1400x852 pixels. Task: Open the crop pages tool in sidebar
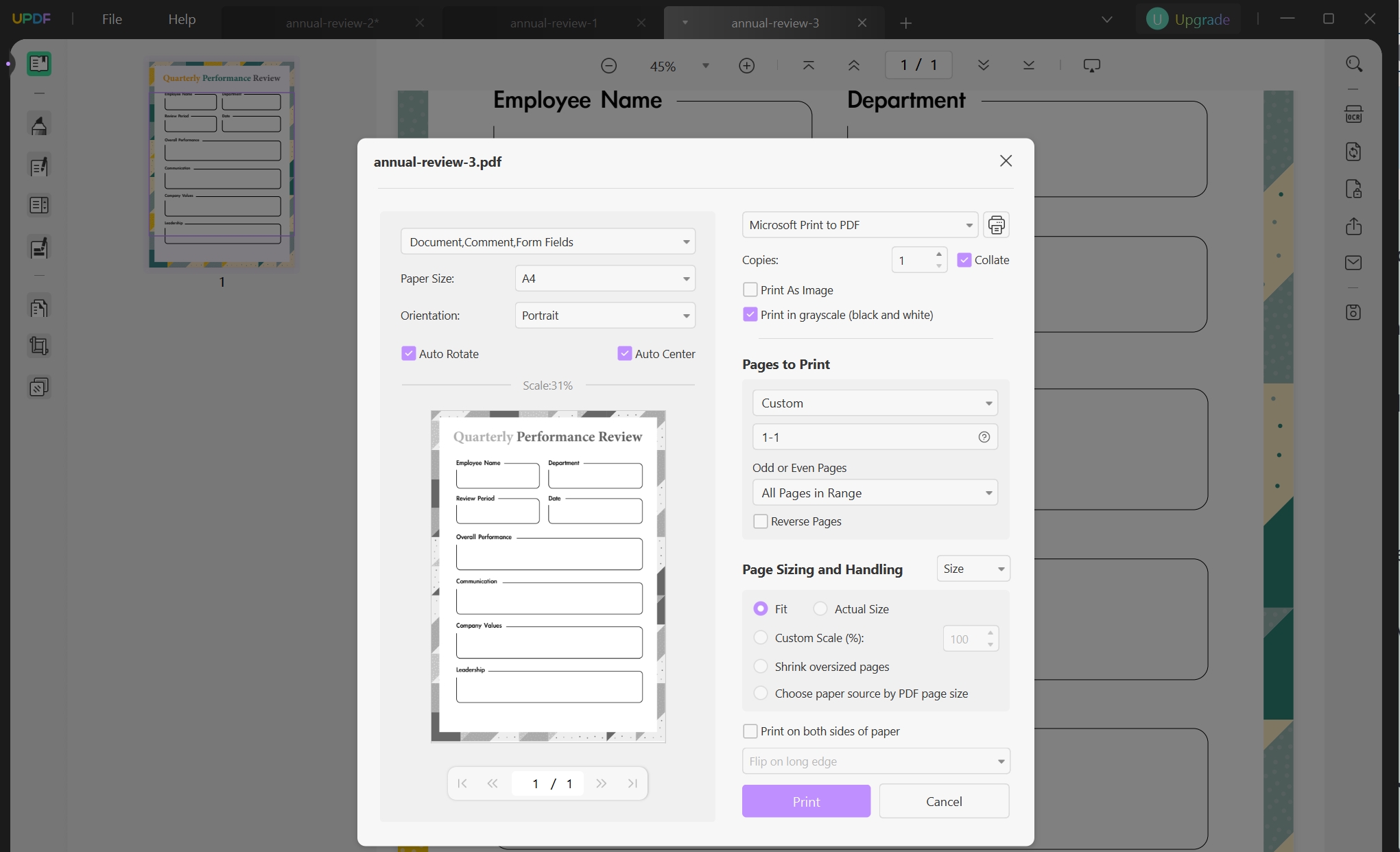39,346
